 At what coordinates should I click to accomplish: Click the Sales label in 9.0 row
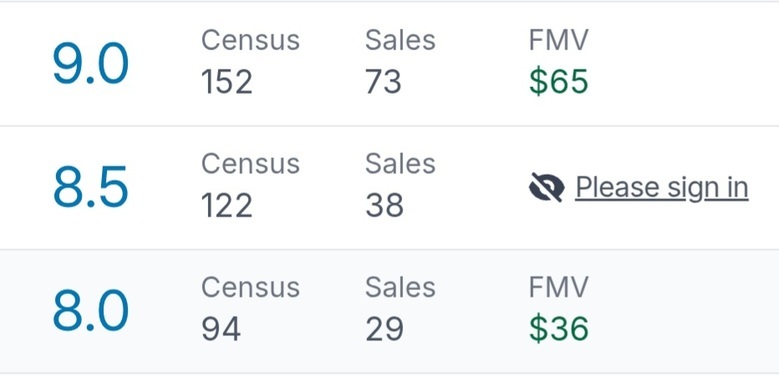400,40
